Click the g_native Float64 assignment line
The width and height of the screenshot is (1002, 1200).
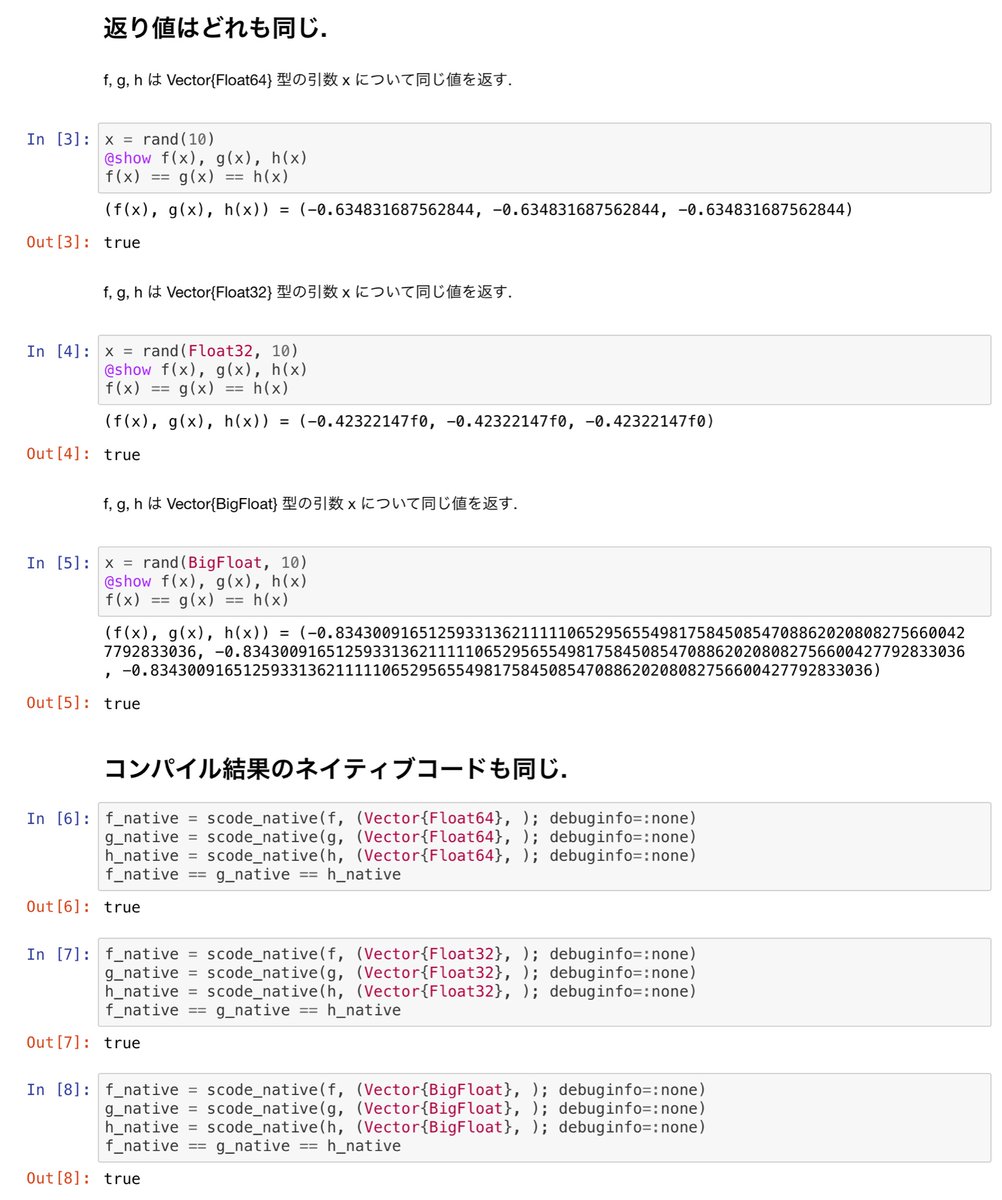tap(400, 837)
